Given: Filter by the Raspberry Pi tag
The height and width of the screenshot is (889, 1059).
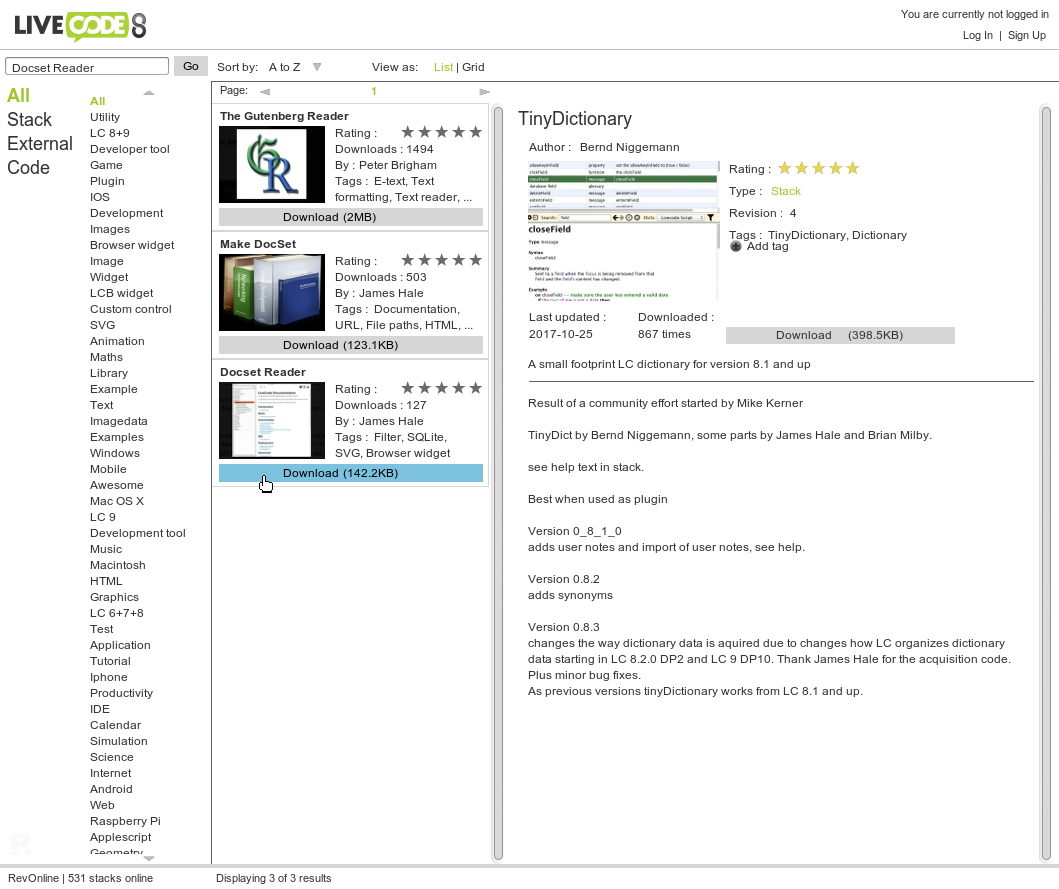Looking at the screenshot, I should (125, 821).
